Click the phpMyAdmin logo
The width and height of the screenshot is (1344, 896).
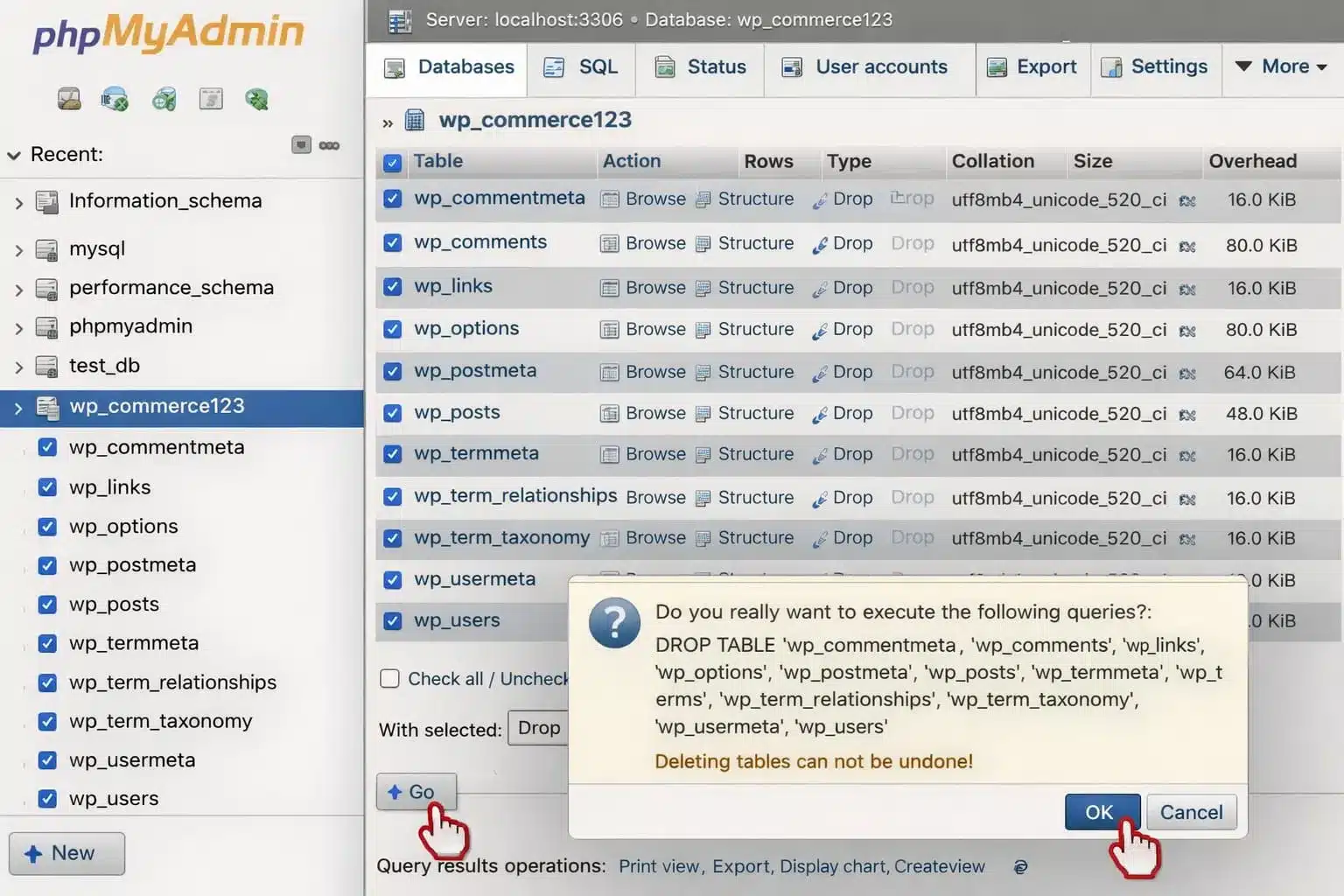(x=168, y=33)
